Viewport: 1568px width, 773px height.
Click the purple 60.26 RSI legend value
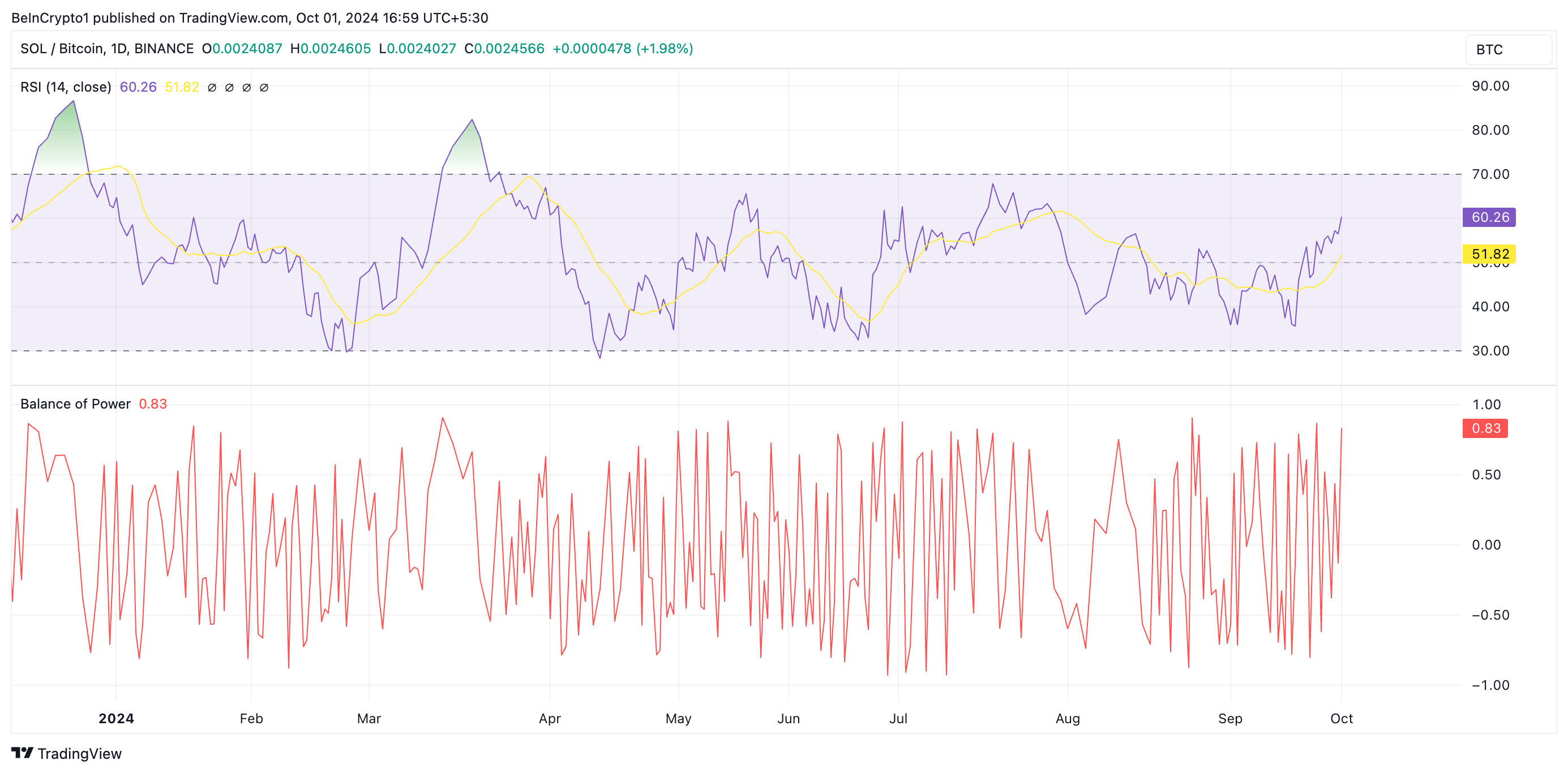138,87
